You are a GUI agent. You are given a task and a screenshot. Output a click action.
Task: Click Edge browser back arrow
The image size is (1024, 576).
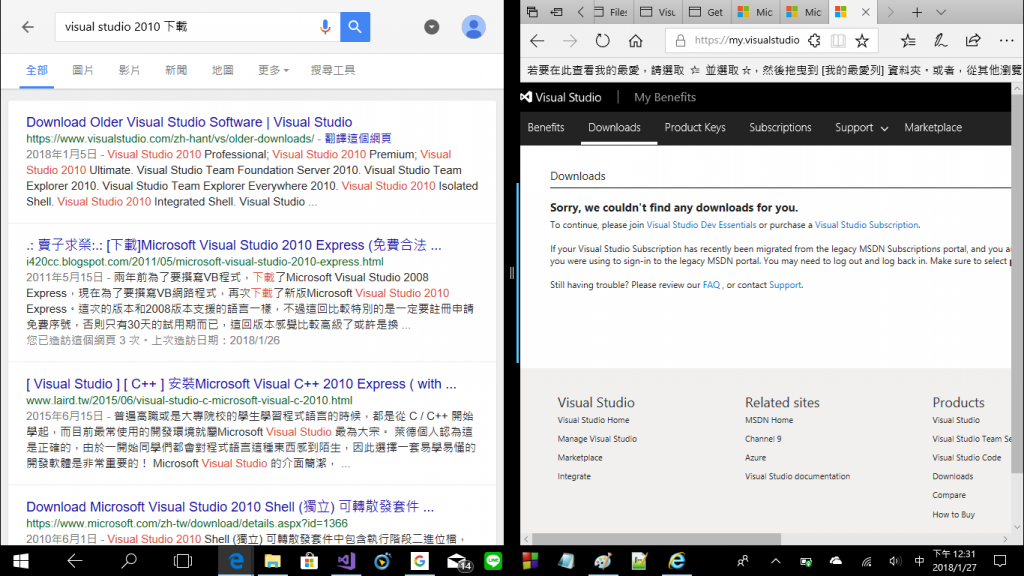(x=537, y=40)
